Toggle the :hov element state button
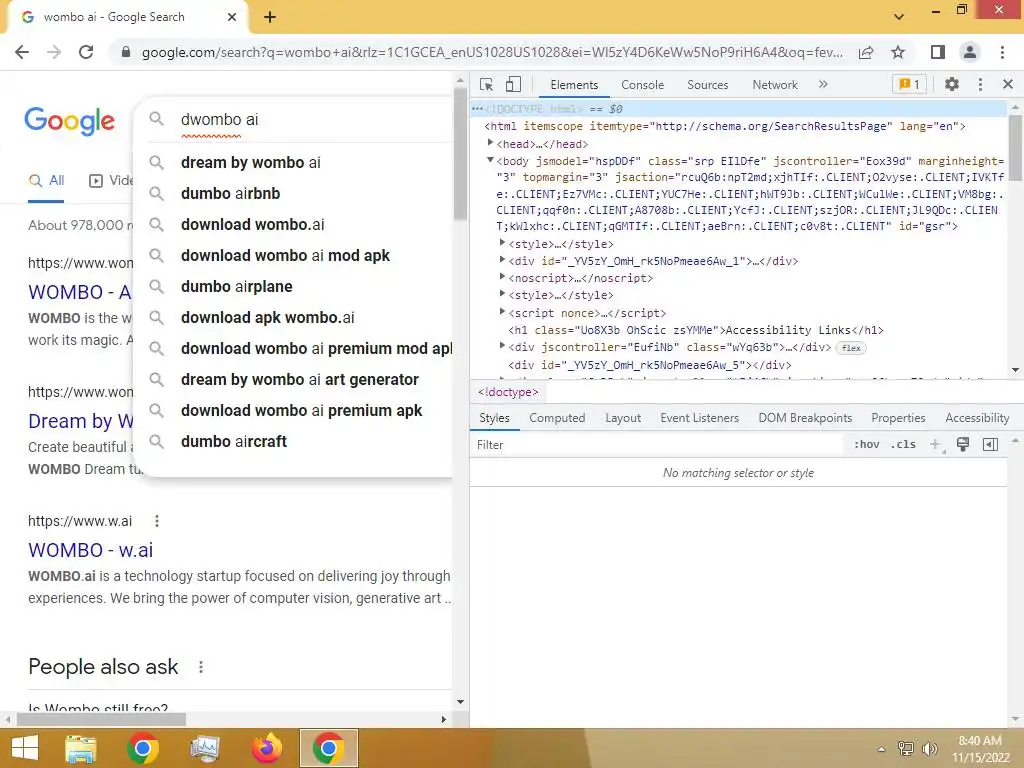The image size is (1024, 768). coord(866,445)
